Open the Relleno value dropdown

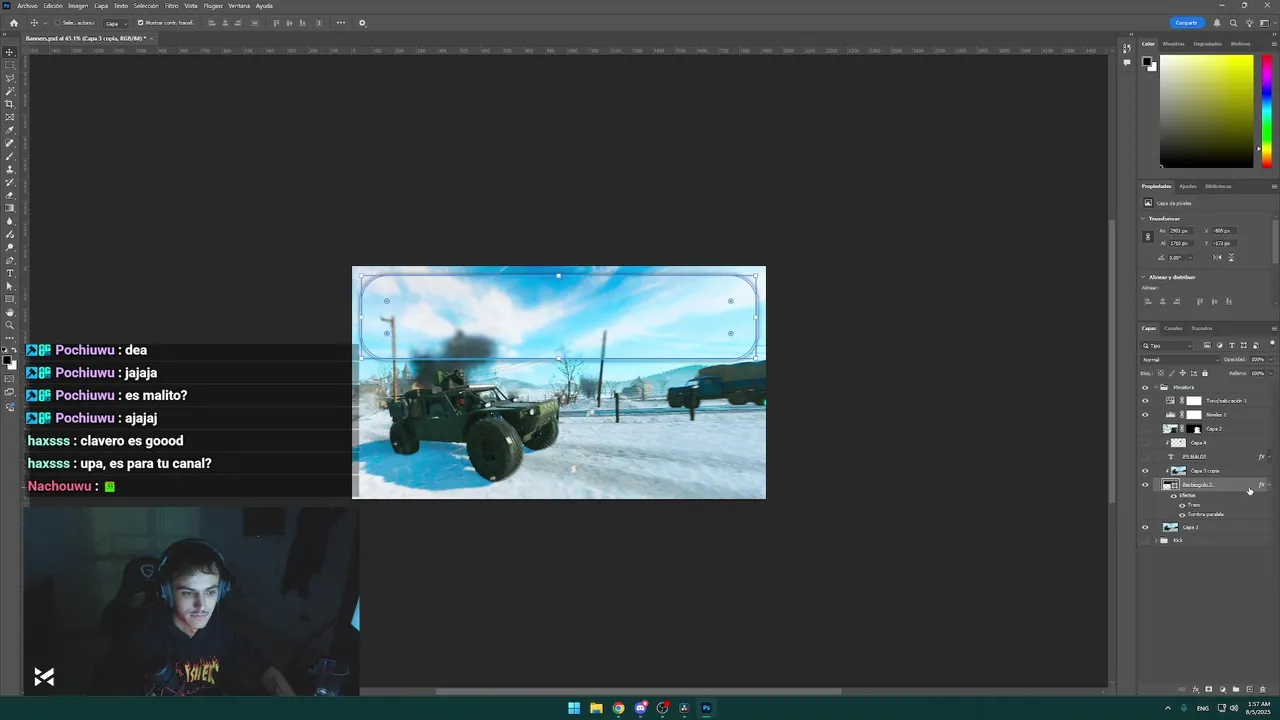(1271, 373)
